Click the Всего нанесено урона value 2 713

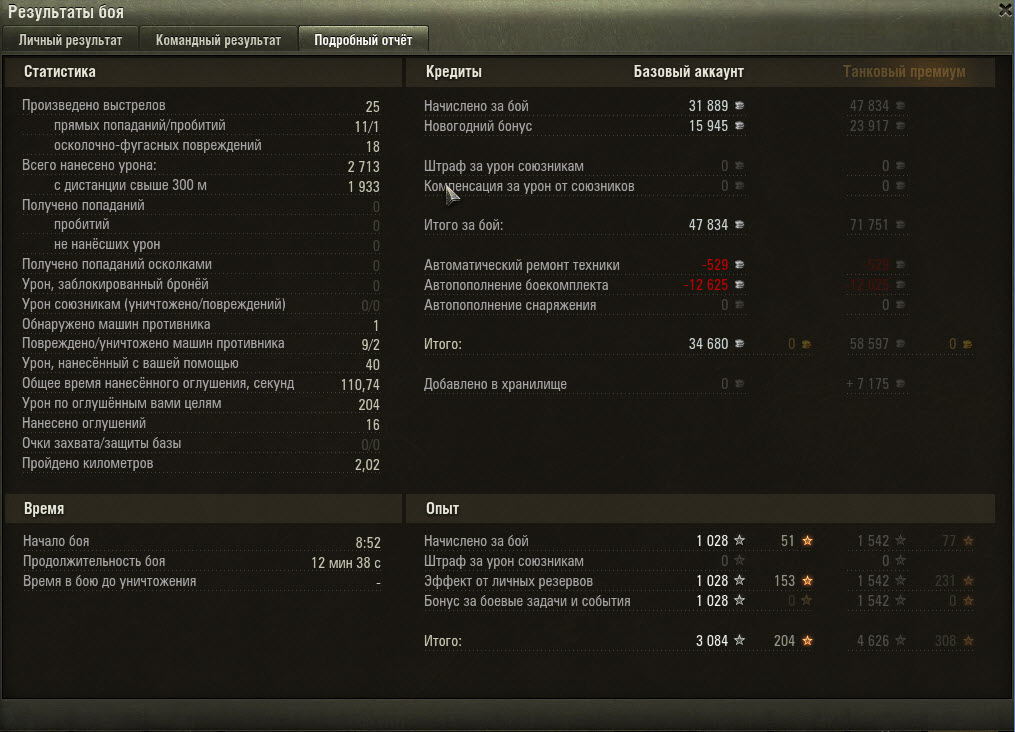(x=363, y=166)
